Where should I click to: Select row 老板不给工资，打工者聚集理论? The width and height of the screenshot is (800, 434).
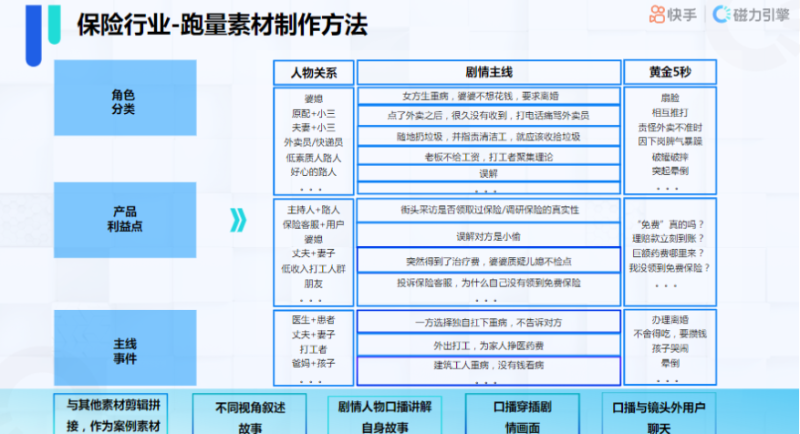489,157
